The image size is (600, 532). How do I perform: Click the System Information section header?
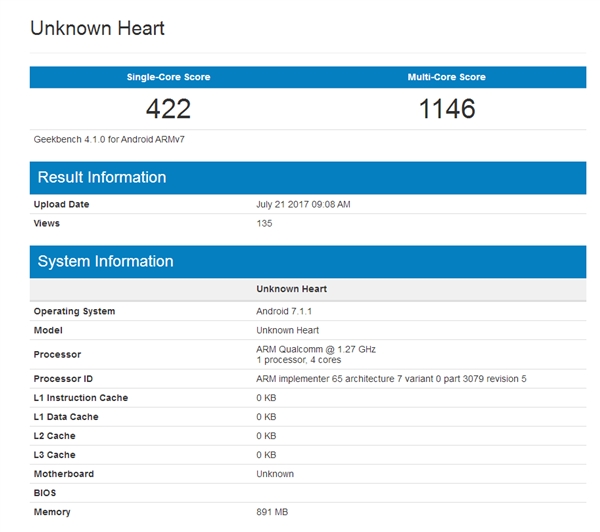click(x=105, y=262)
